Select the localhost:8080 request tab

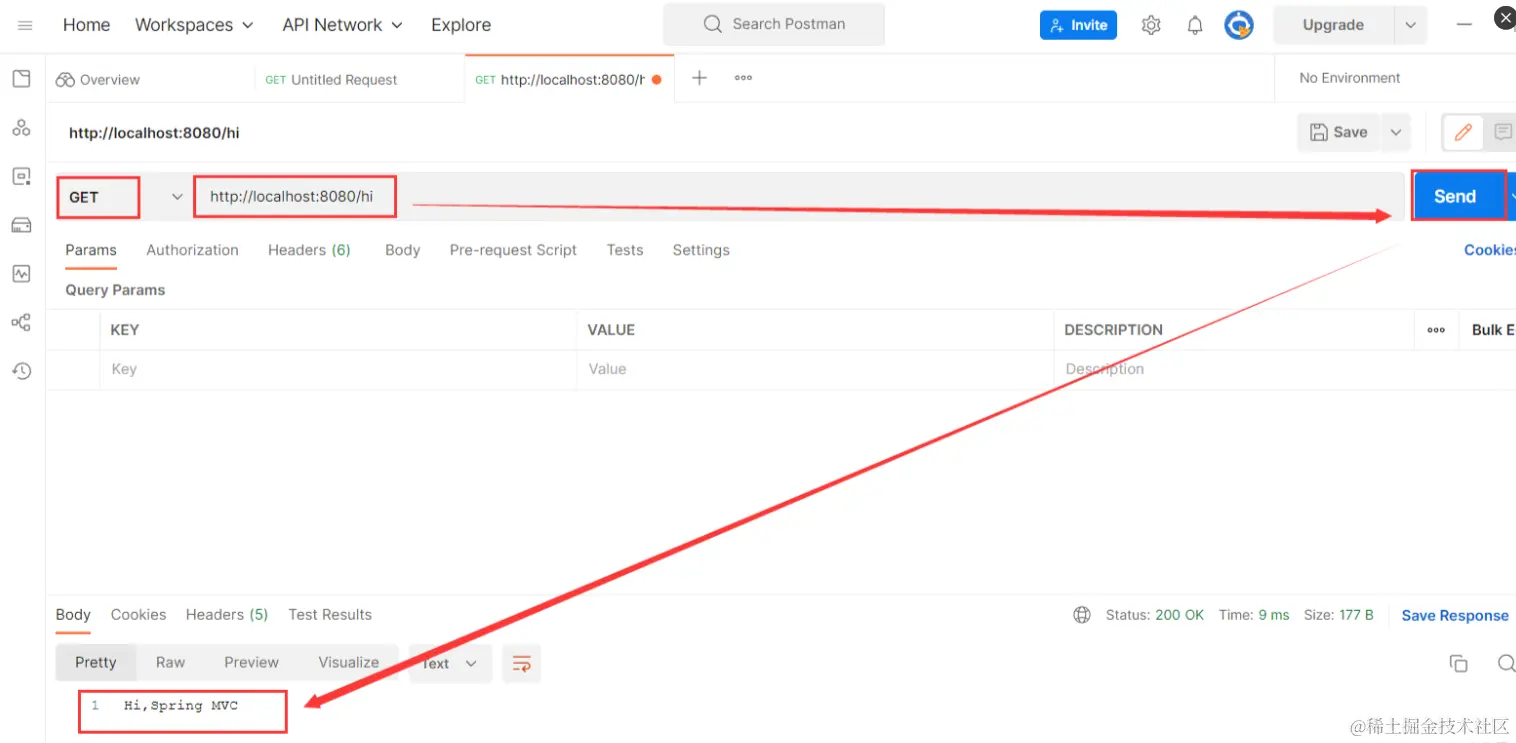(569, 80)
